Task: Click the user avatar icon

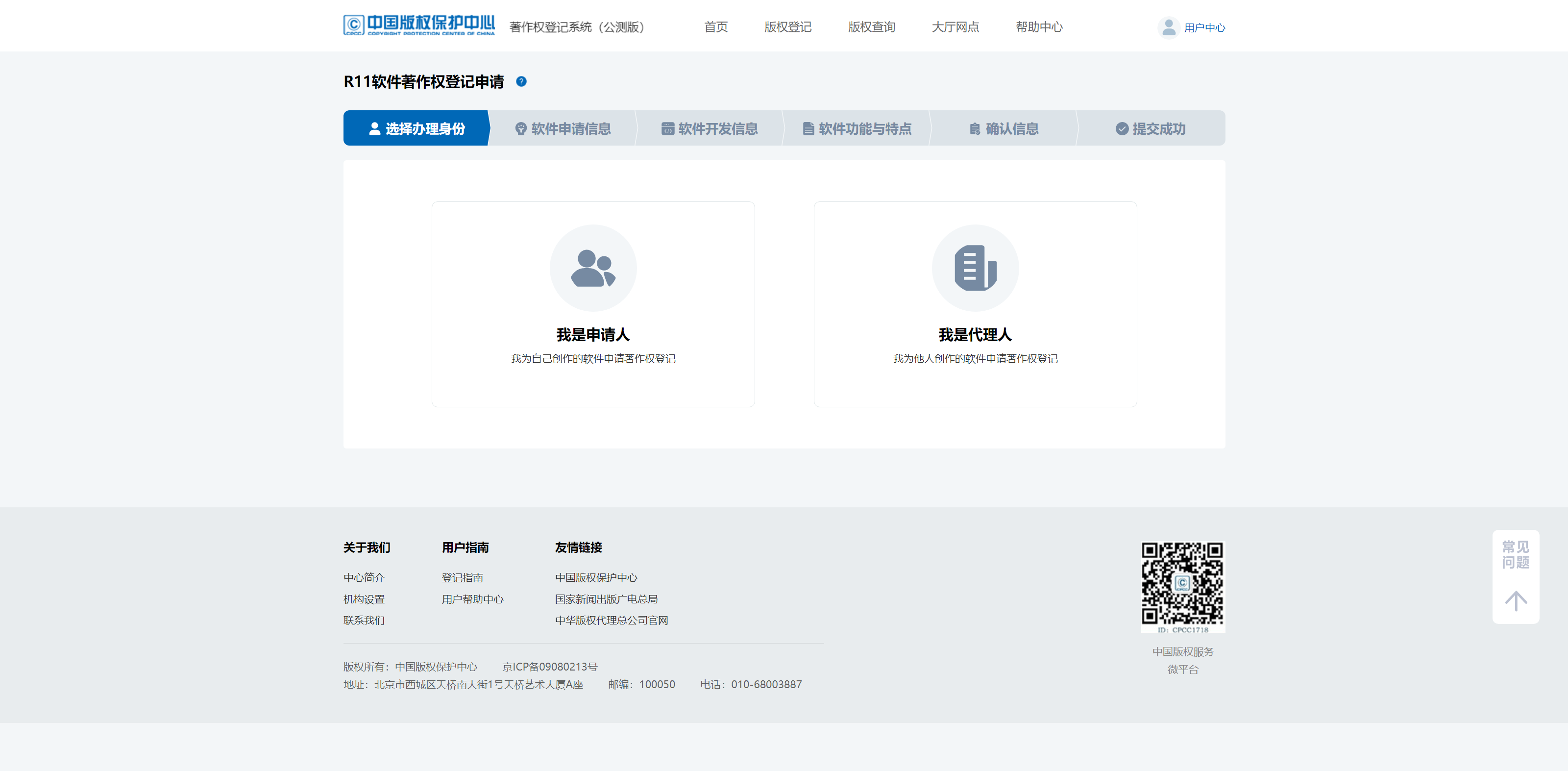Action: coord(1168,27)
